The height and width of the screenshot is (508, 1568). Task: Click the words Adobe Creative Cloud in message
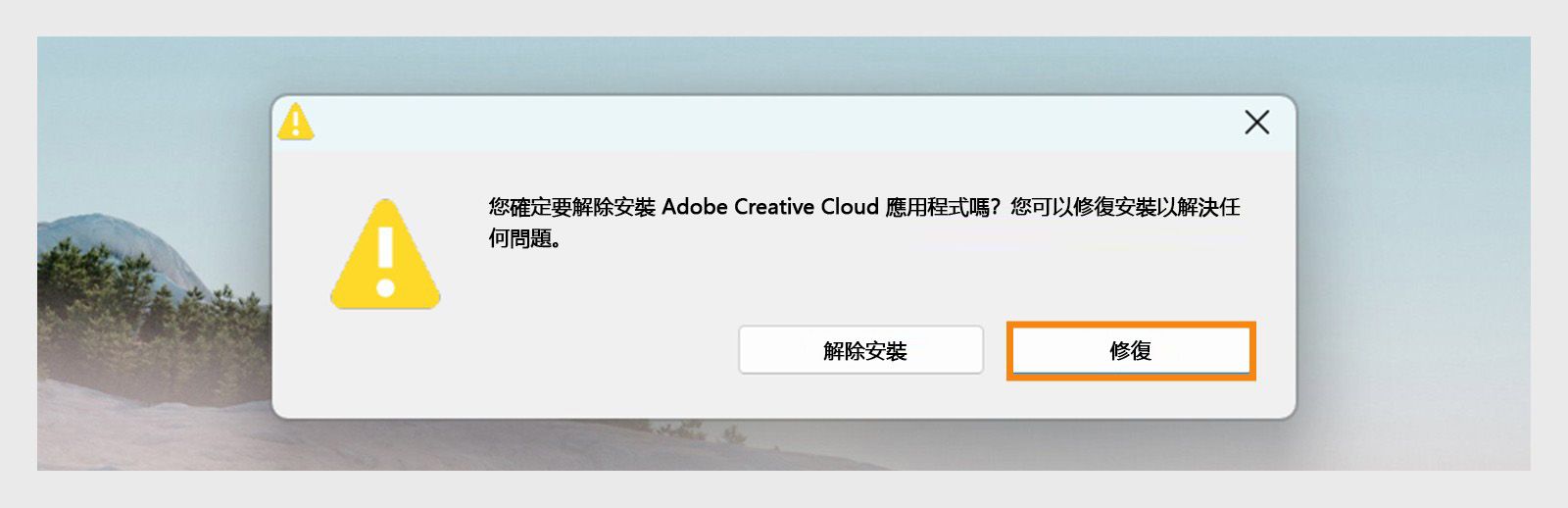[x=770, y=207]
